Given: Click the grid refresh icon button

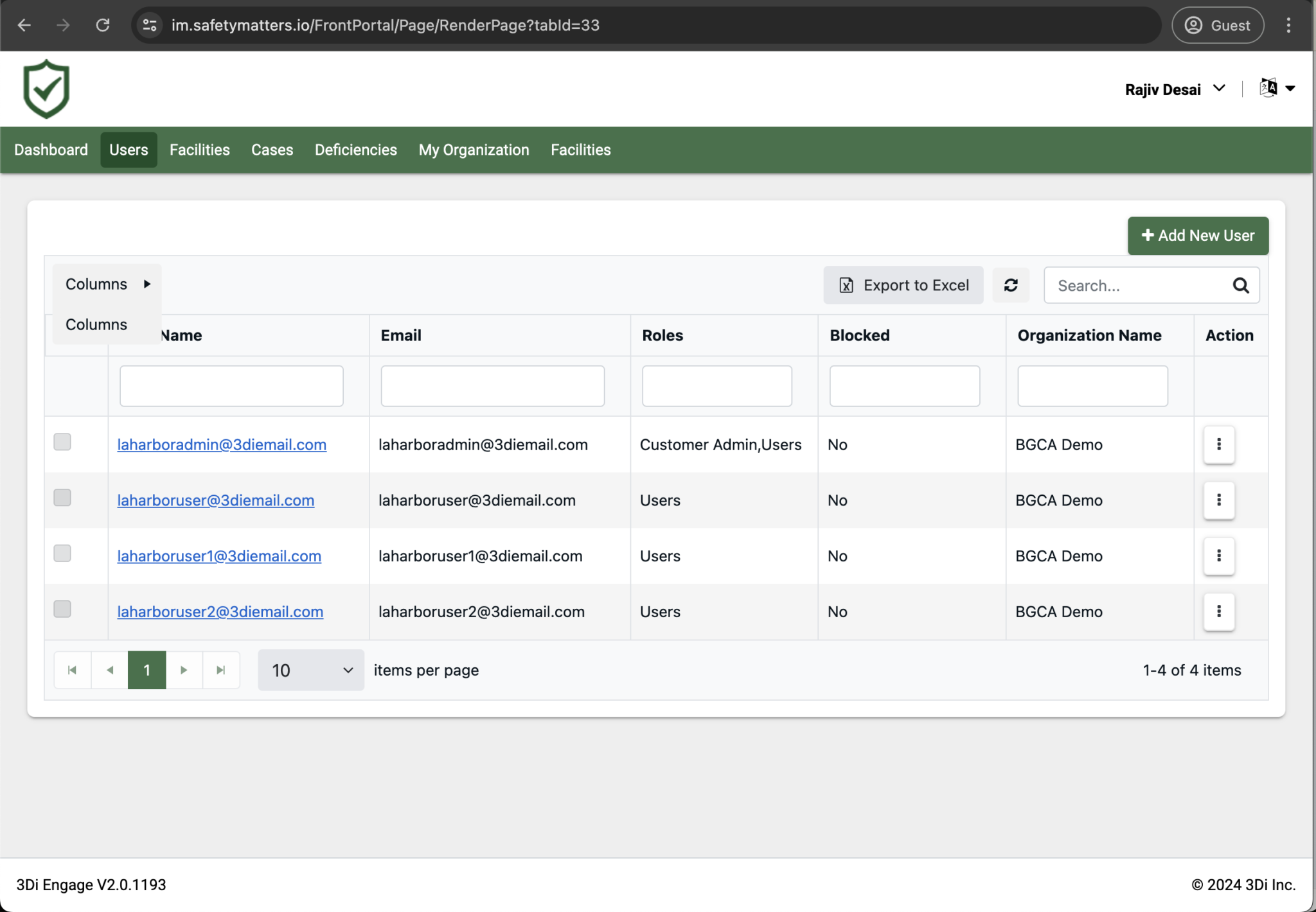Looking at the screenshot, I should 1011,285.
